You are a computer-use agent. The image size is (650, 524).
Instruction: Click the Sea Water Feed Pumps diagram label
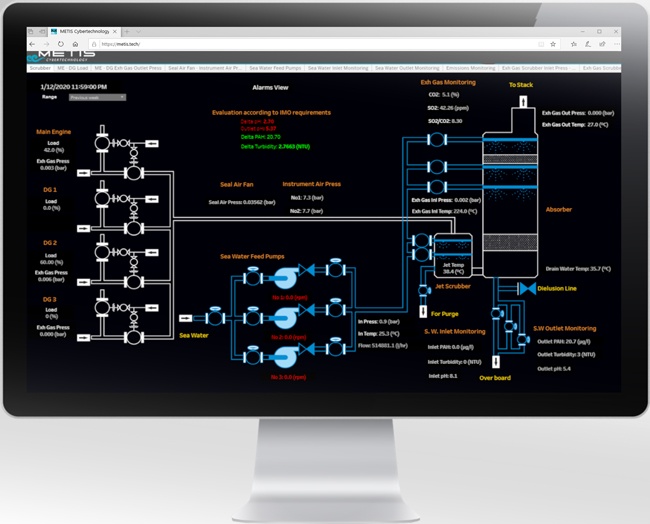(x=252, y=257)
